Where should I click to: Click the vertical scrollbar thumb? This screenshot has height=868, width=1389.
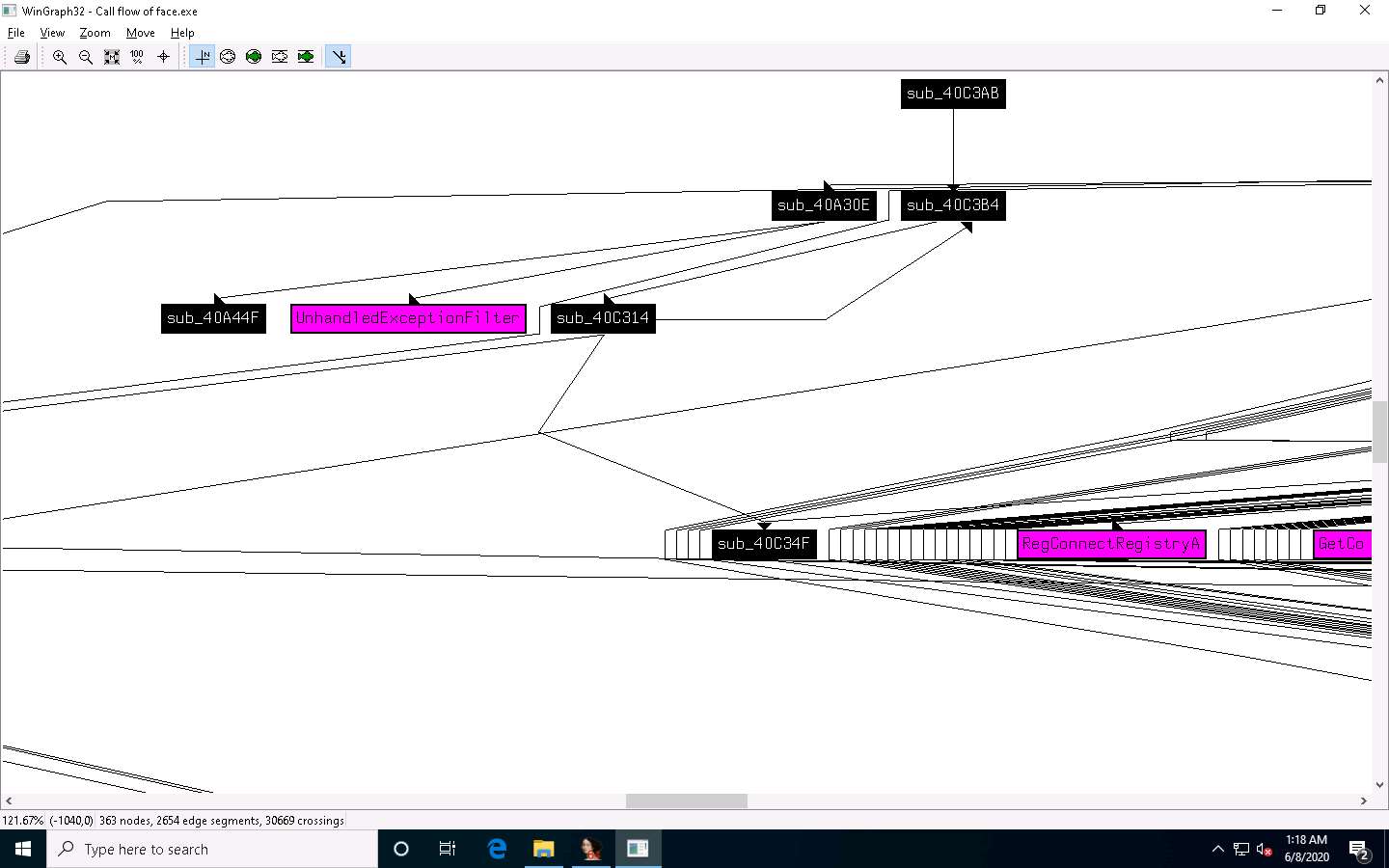1379,432
